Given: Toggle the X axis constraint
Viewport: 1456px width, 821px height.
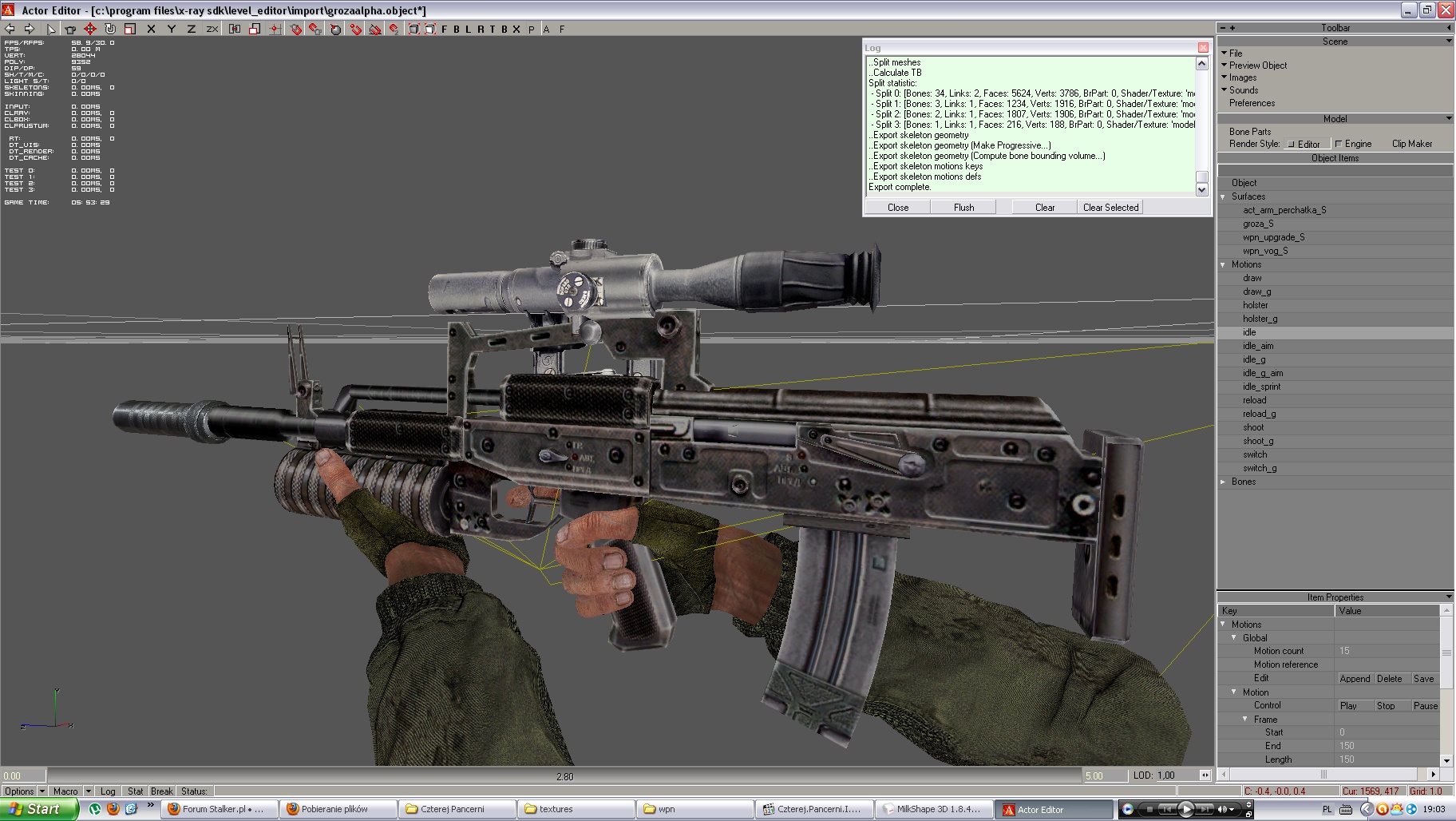Looking at the screenshot, I should click(x=151, y=29).
